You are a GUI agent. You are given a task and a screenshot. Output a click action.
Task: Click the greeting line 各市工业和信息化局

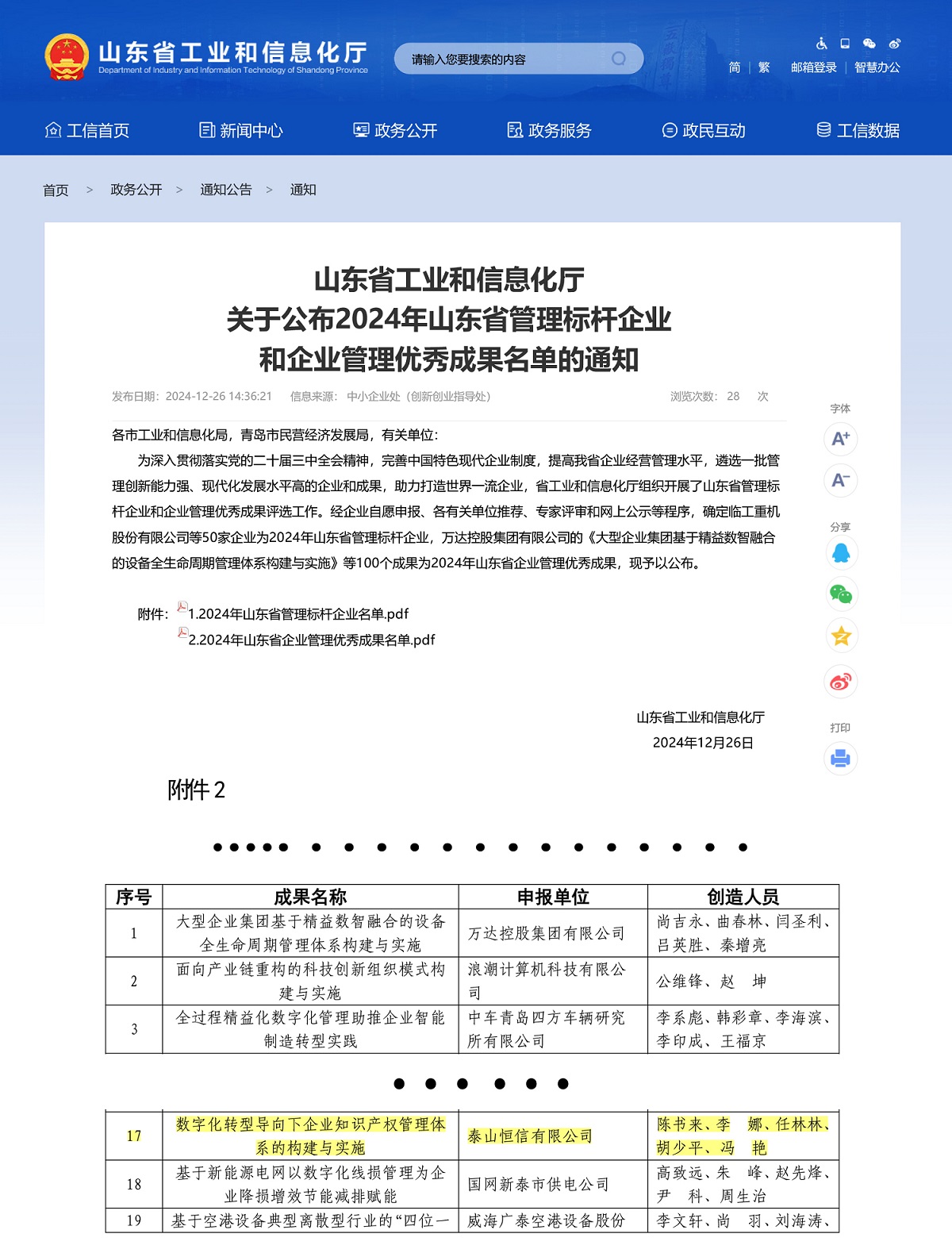[274, 435]
